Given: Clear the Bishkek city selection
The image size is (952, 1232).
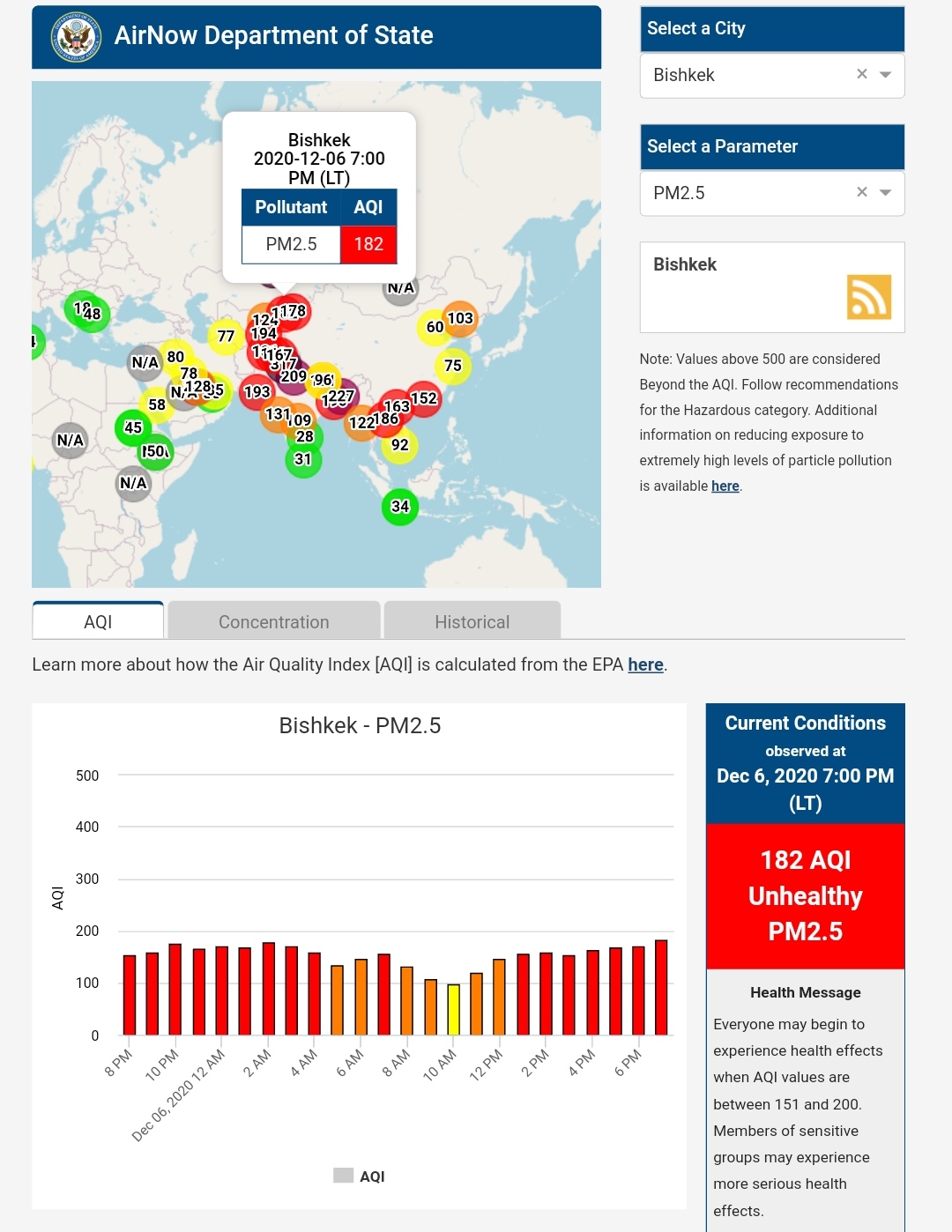Looking at the screenshot, I should [x=861, y=75].
